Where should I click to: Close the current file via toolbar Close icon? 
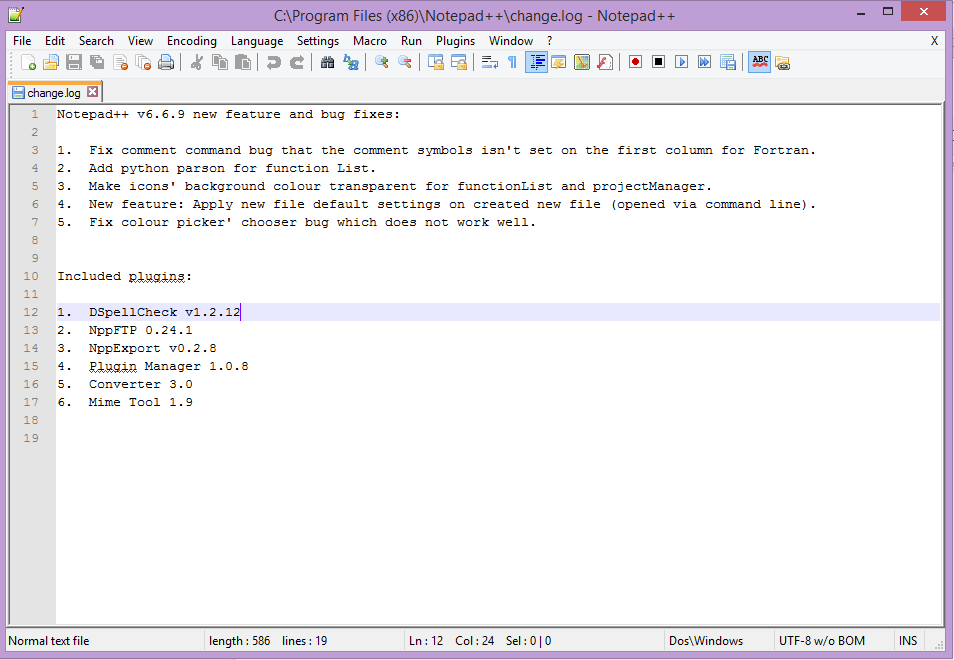(x=120, y=62)
